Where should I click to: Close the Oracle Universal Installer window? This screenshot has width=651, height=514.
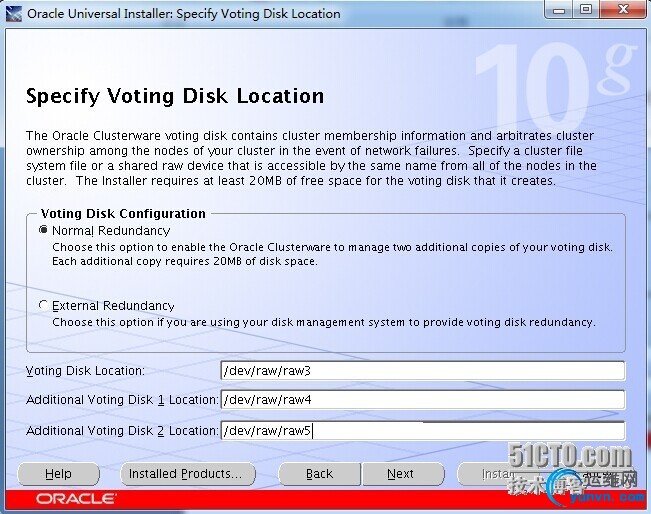pos(623,10)
